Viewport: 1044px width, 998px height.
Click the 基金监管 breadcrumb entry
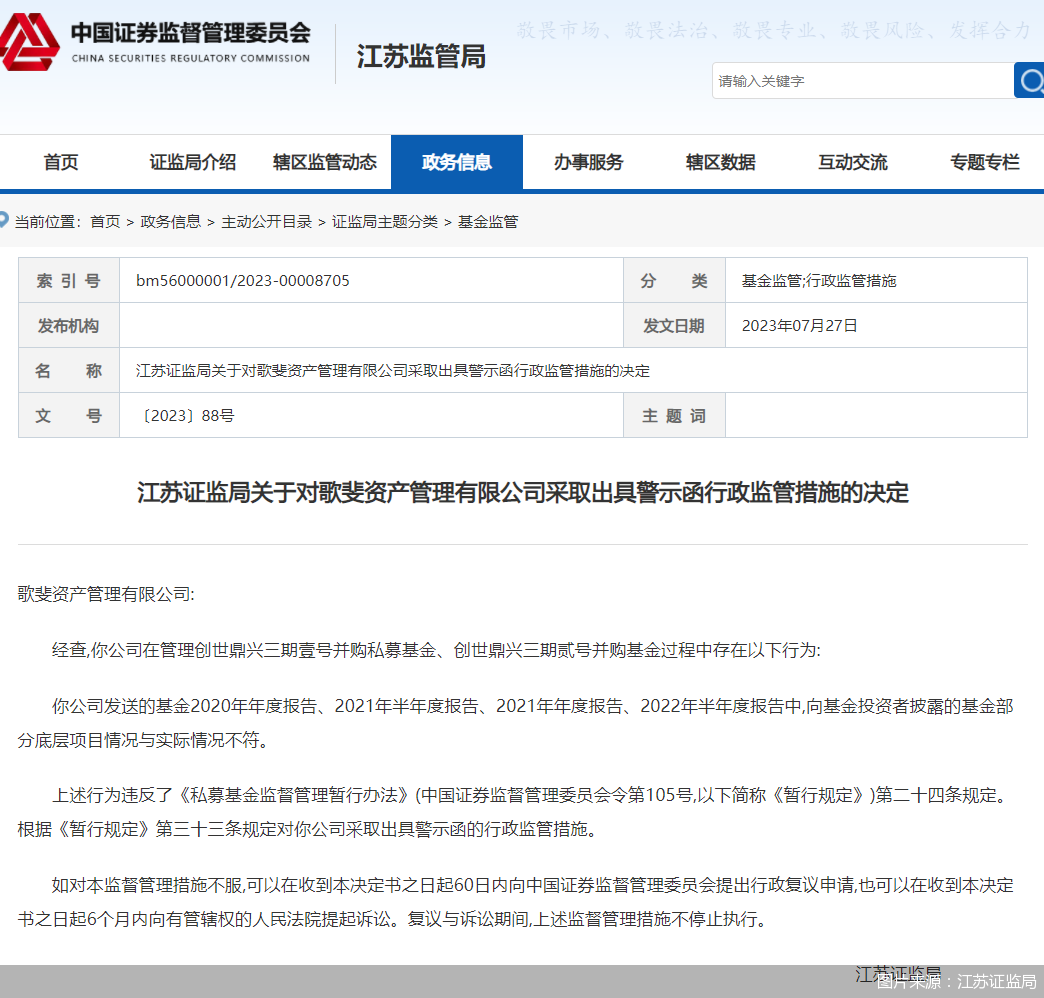click(x=490, y=221)
